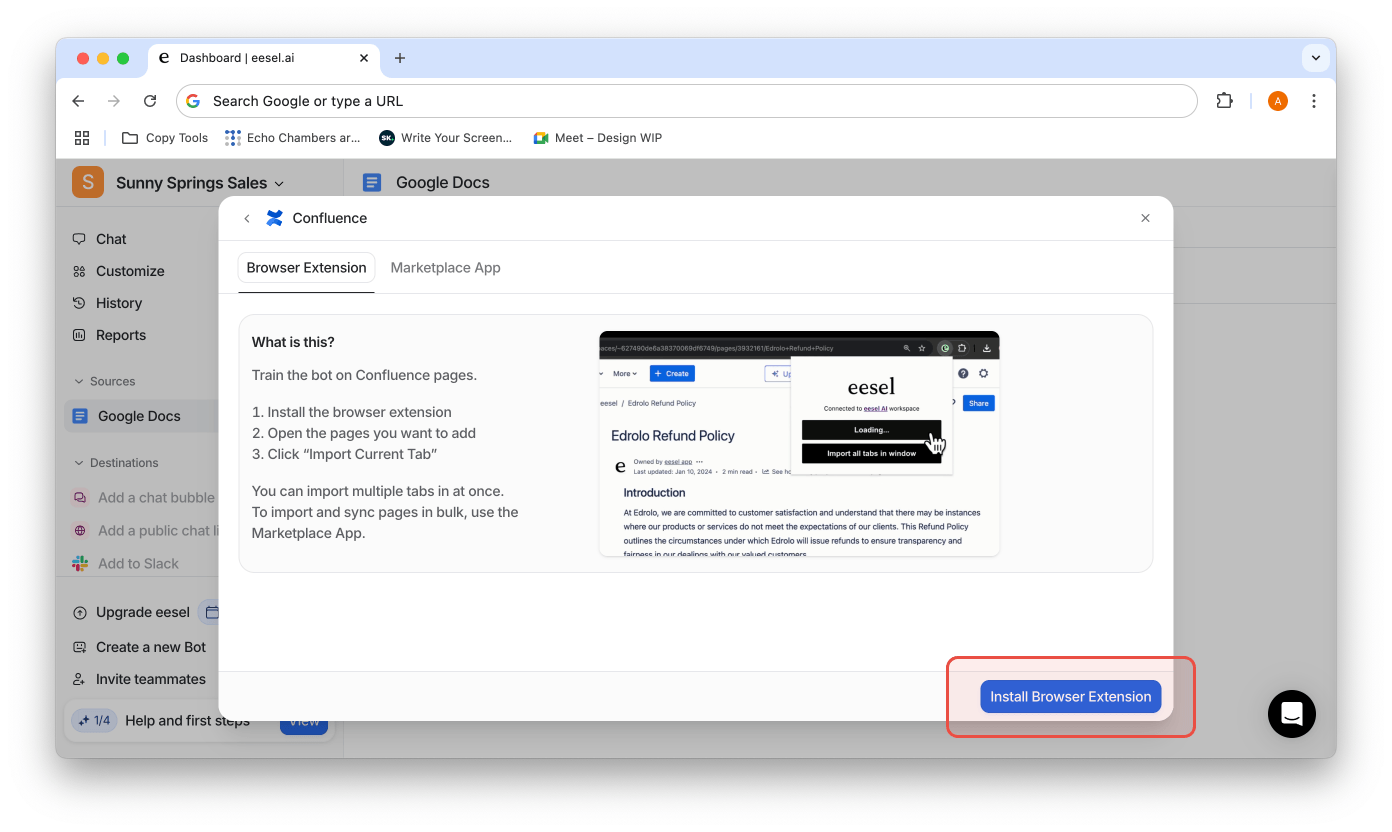Open the Echo Chambers bookmark
The width and height of the screenshot is (1392, 832).
[293, 138]
